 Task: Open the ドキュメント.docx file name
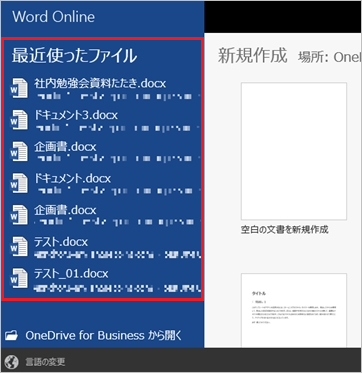[72, 179]
